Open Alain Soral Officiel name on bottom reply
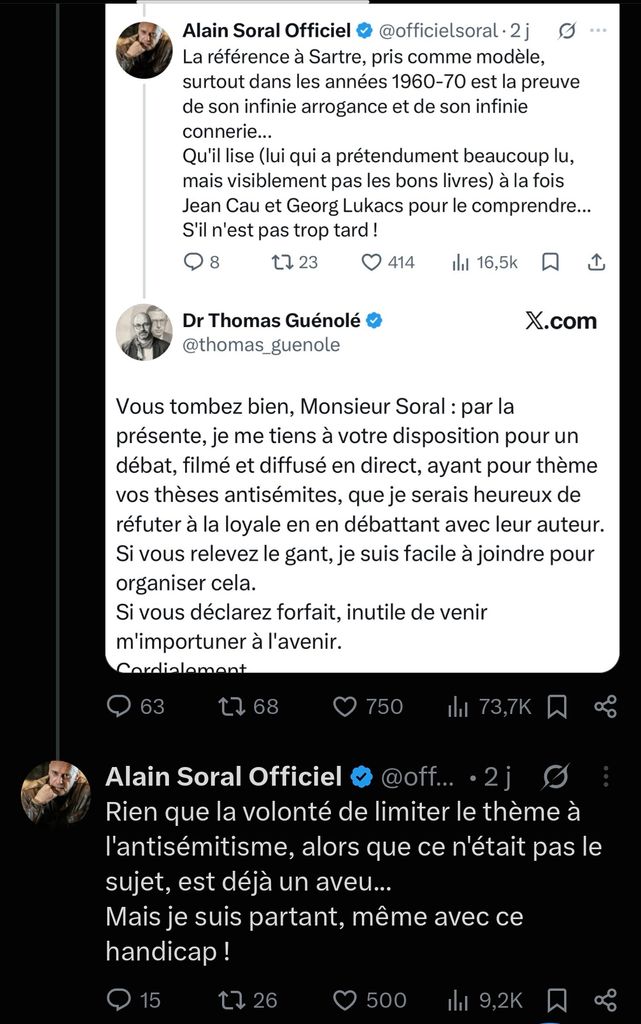Viewport: 641px width, 1024px height. click(x=224, y=776)
